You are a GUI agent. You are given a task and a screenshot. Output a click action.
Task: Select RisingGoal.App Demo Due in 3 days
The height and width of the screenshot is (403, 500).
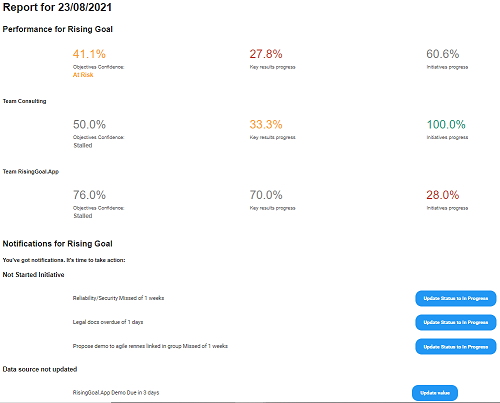(116, 393)
